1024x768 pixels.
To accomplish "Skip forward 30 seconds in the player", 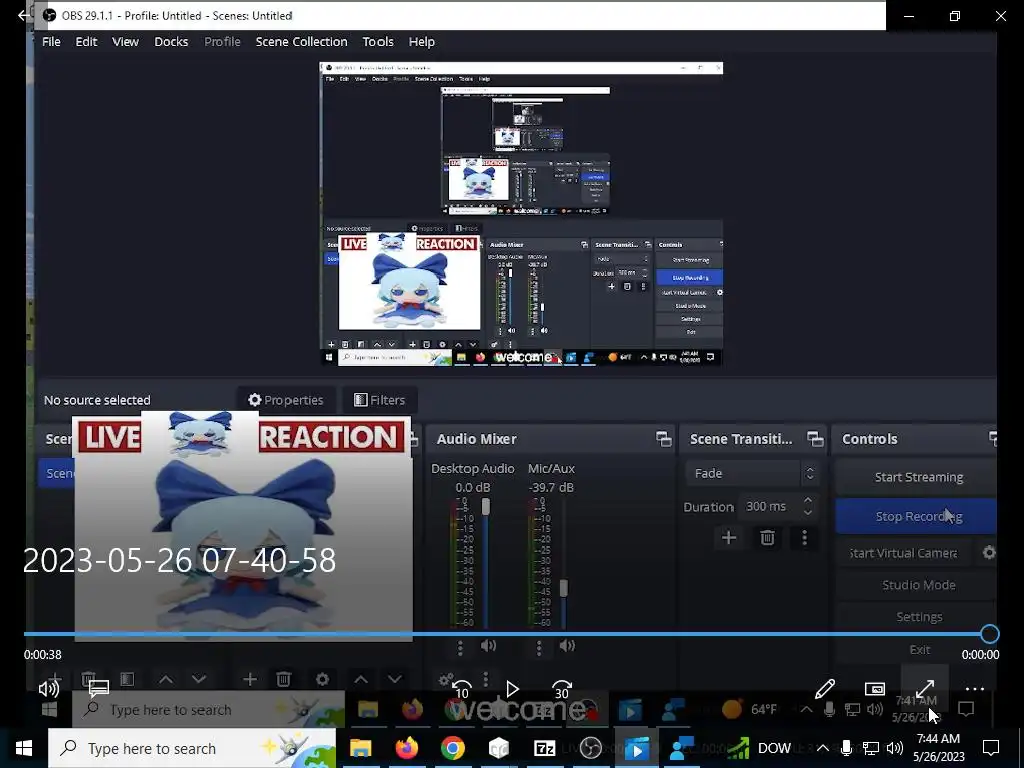I will coord(562,689).
